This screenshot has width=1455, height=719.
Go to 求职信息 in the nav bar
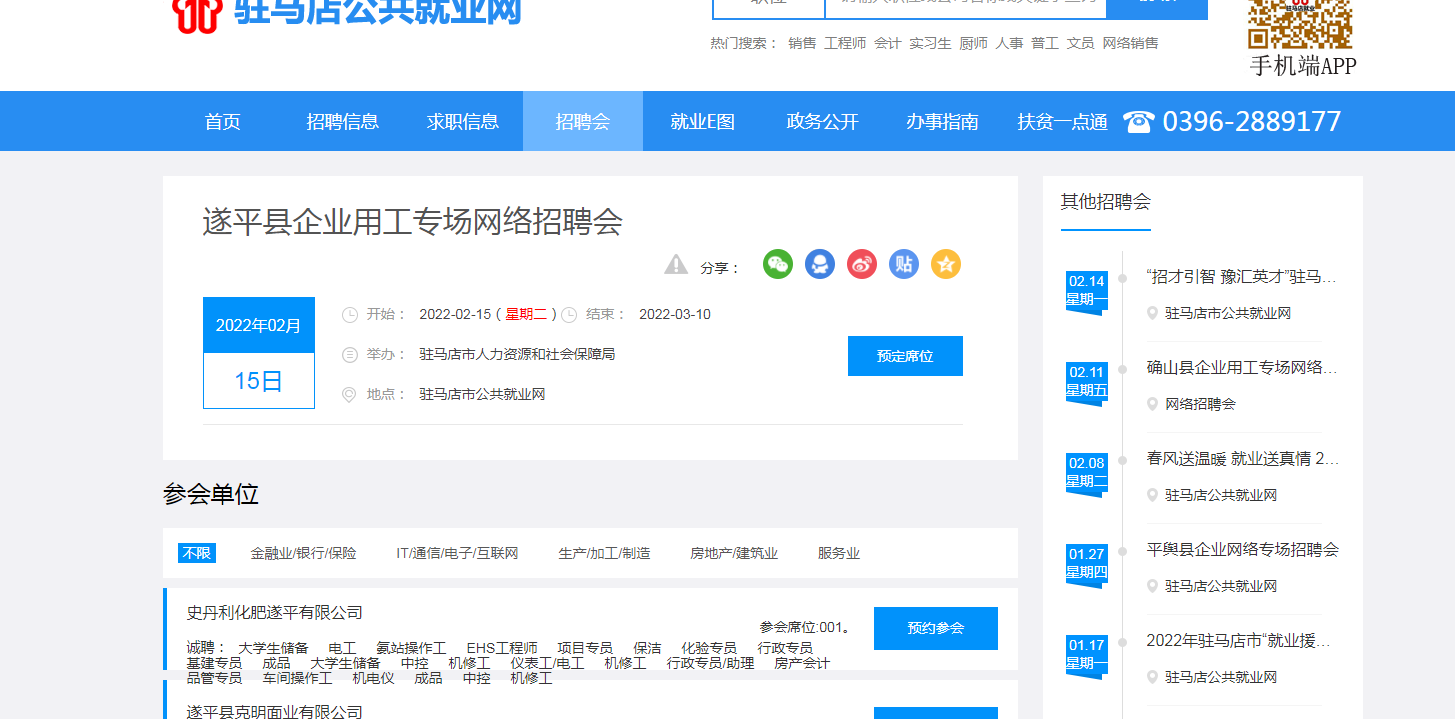tap(463, 121)
